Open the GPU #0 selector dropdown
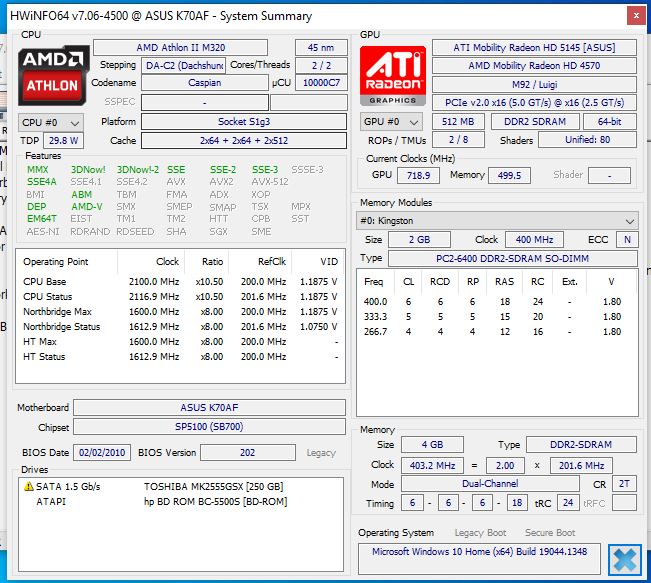 (391, 122)
